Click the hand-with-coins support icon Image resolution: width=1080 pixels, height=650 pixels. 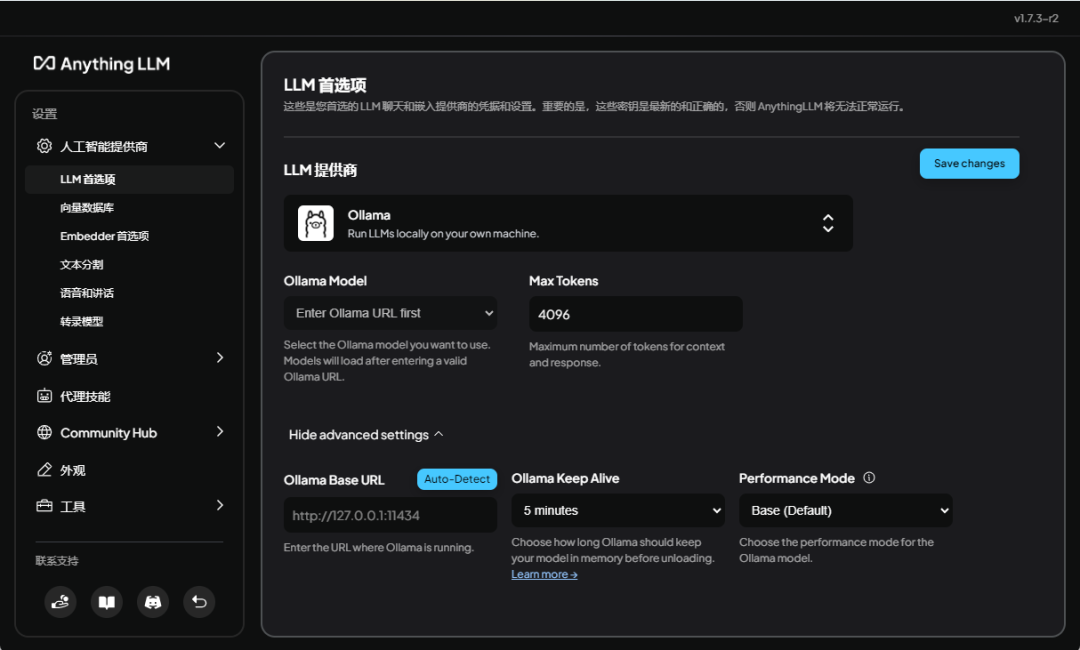[x=61, y=602]
